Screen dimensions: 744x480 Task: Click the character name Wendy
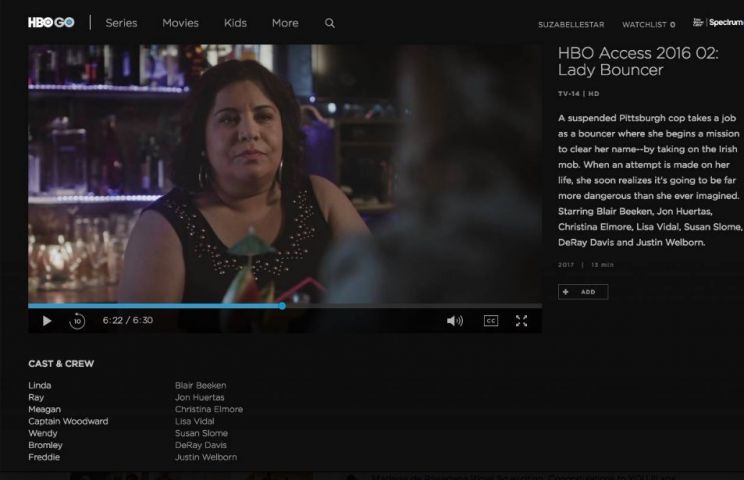point(43,433)
